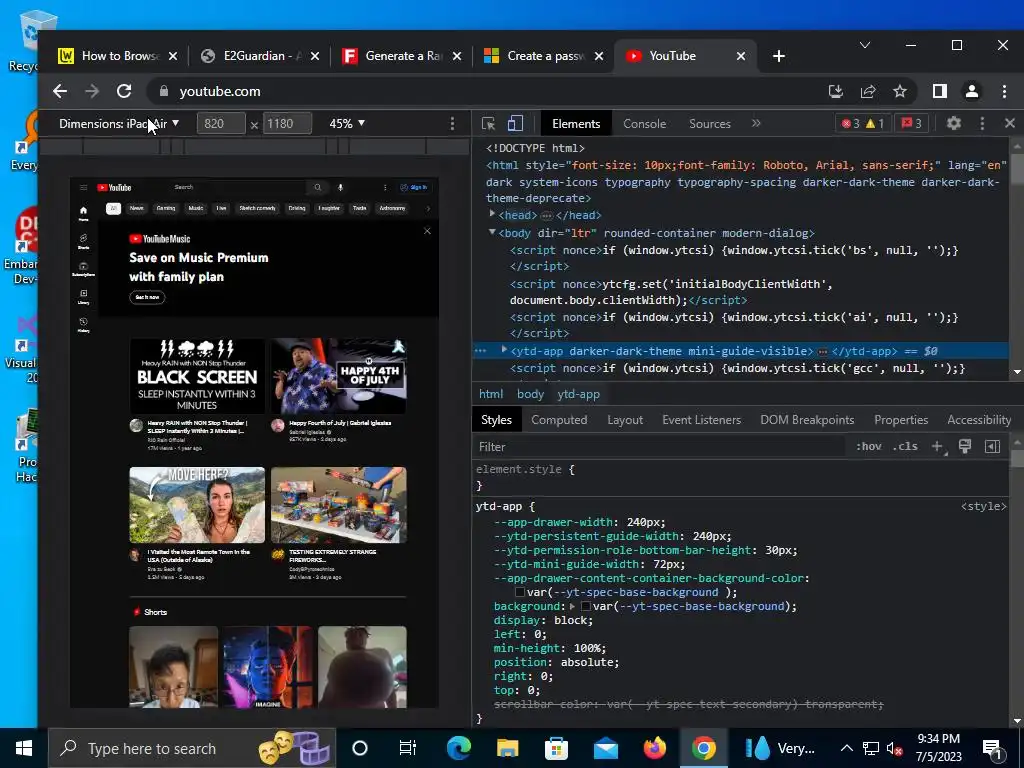Open File Explorer from taskbar
1024x768 pixels.
[x=507, y=748]
